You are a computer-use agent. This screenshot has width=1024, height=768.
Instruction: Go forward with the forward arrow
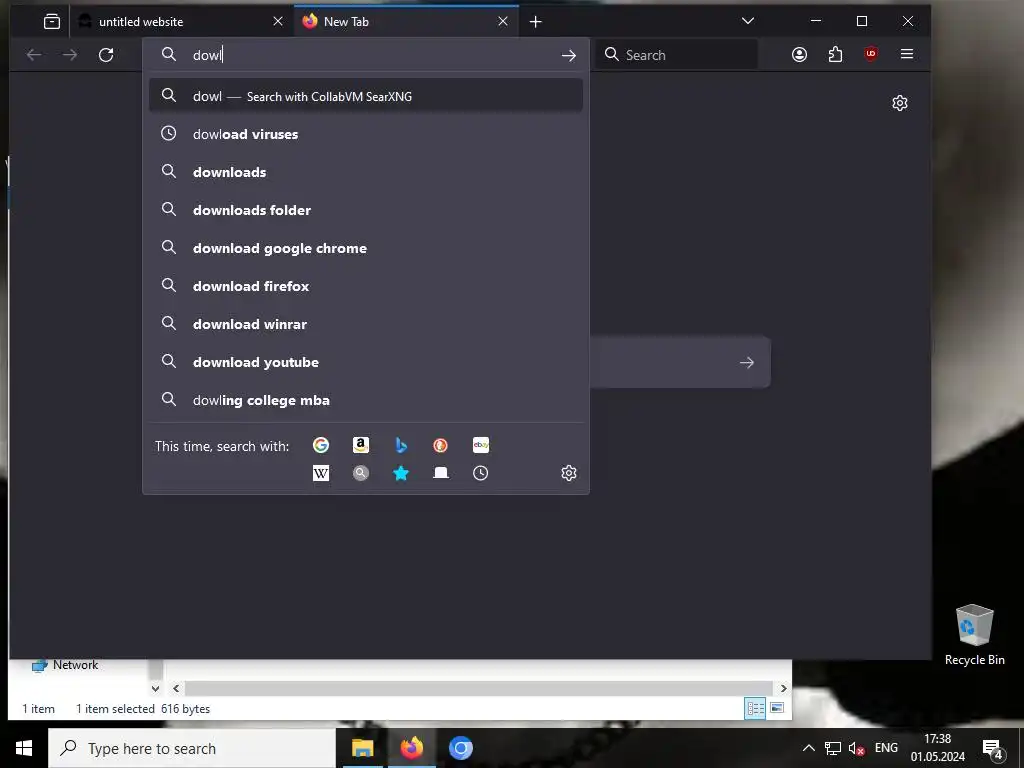70,55
